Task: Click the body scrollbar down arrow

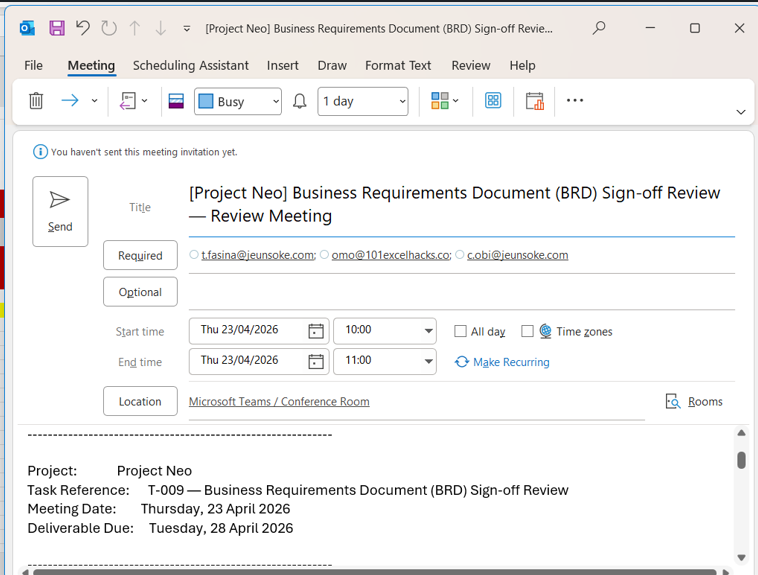Action: tap(741, 558)
